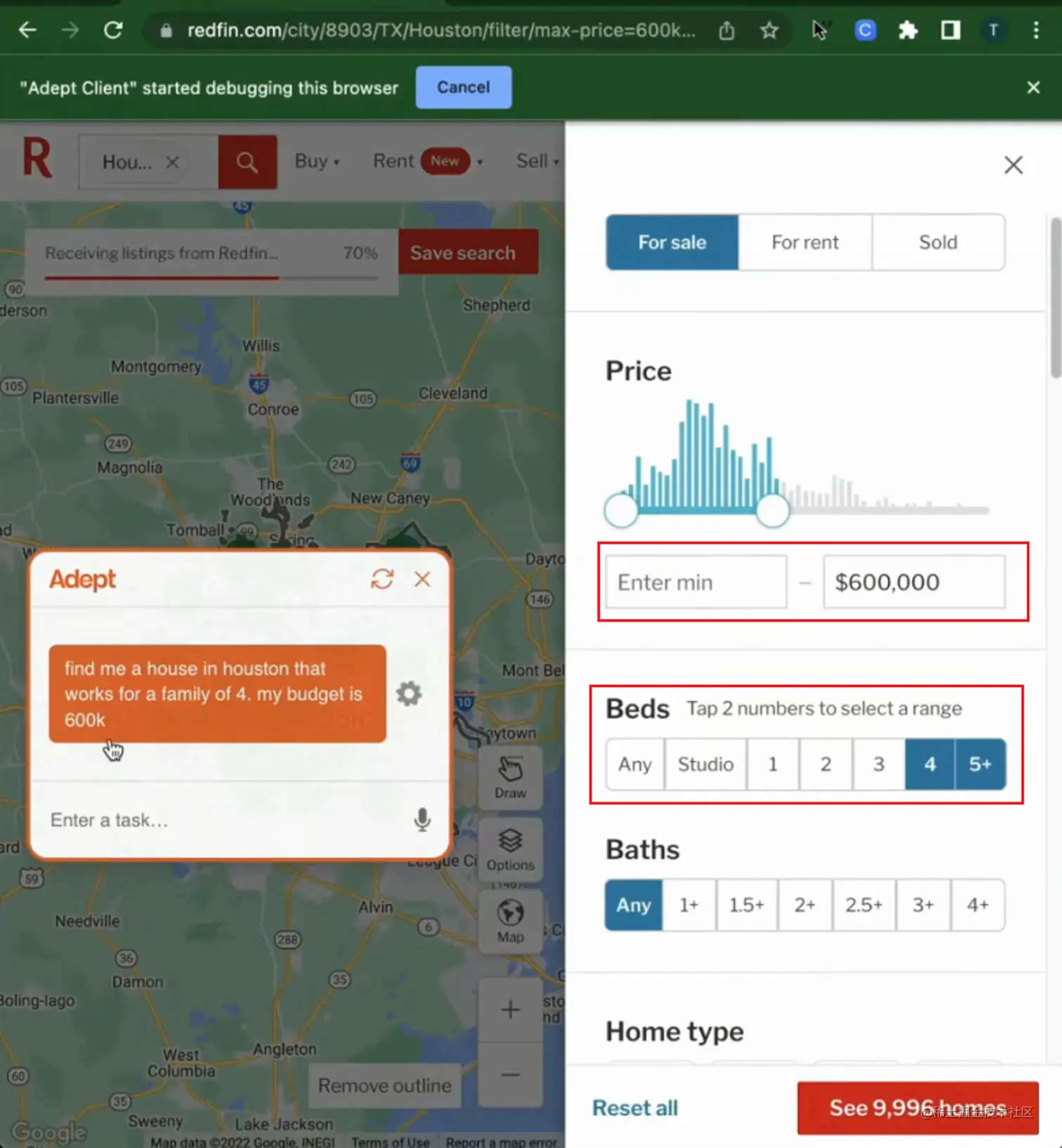Clear the Houston search term
1062x1148 pixels.
point(172,162)
